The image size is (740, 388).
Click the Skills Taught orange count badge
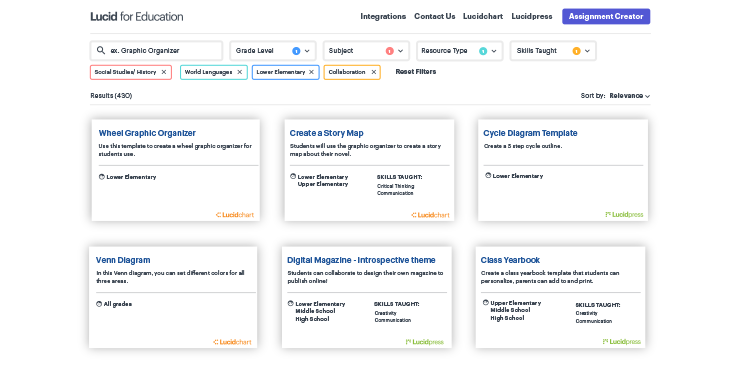tap(576, 51)
